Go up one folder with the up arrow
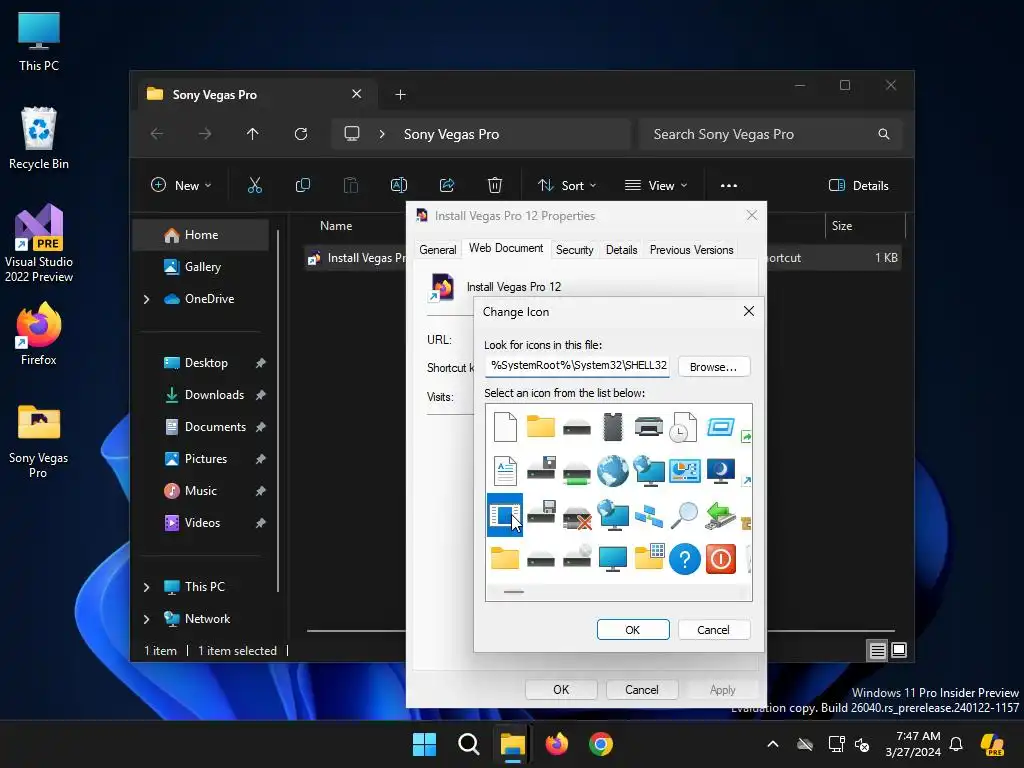This screenshot has width=1024, height=768. (x=253, y=134)
